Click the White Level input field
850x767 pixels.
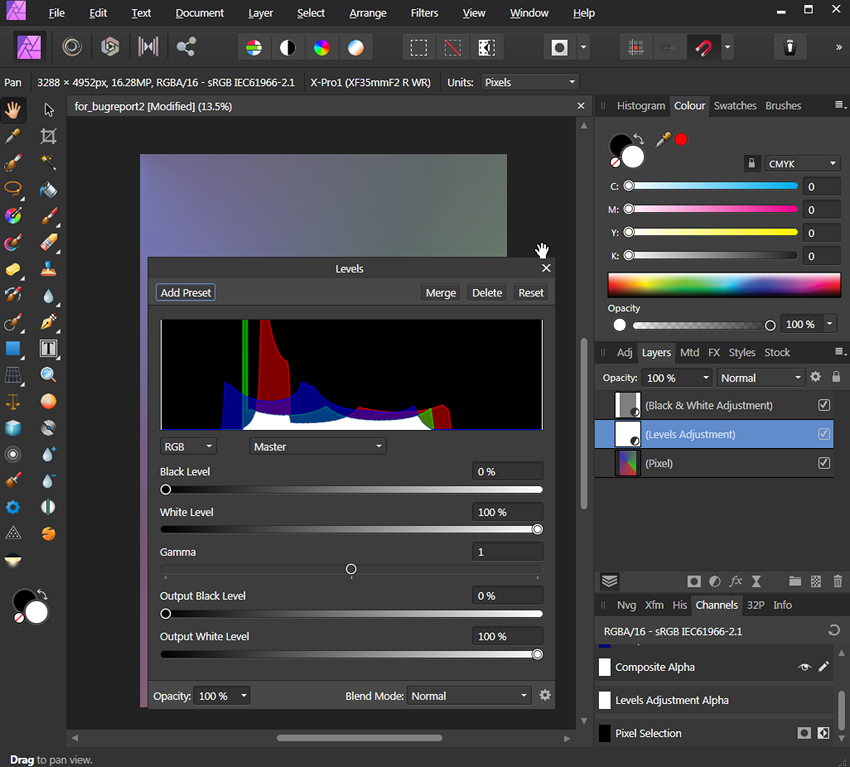pos(507,511)
